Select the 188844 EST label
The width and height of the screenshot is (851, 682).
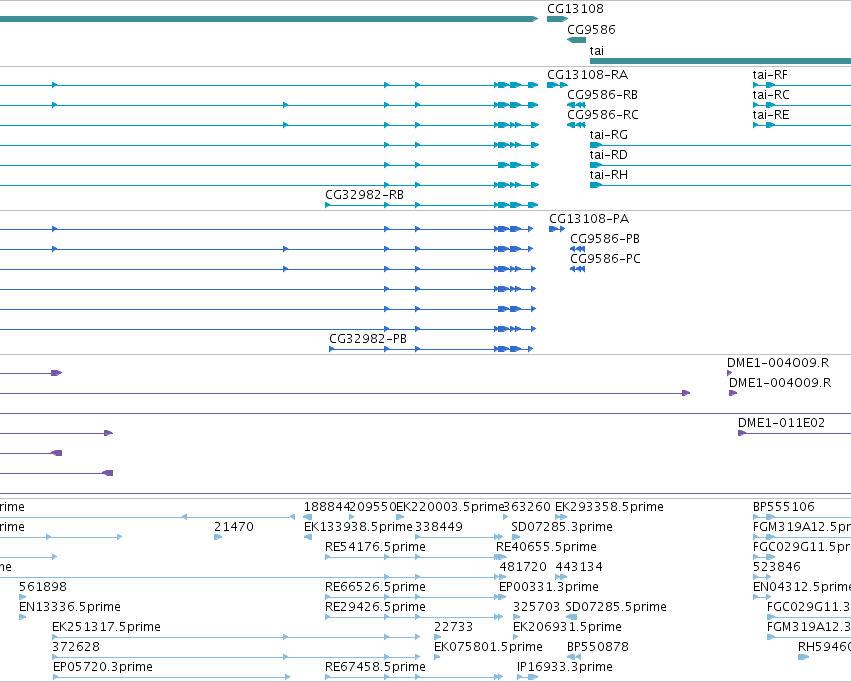coord(327,507)
